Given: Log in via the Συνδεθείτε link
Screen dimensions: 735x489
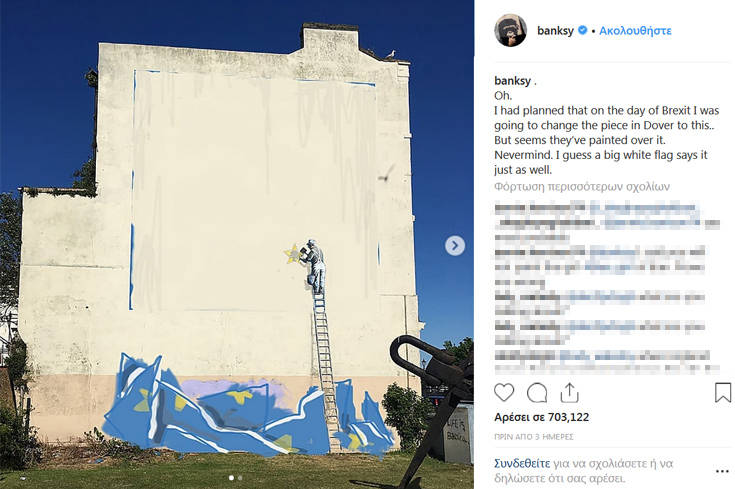Looking at the screenshot, I should click(x=522, y=464).
